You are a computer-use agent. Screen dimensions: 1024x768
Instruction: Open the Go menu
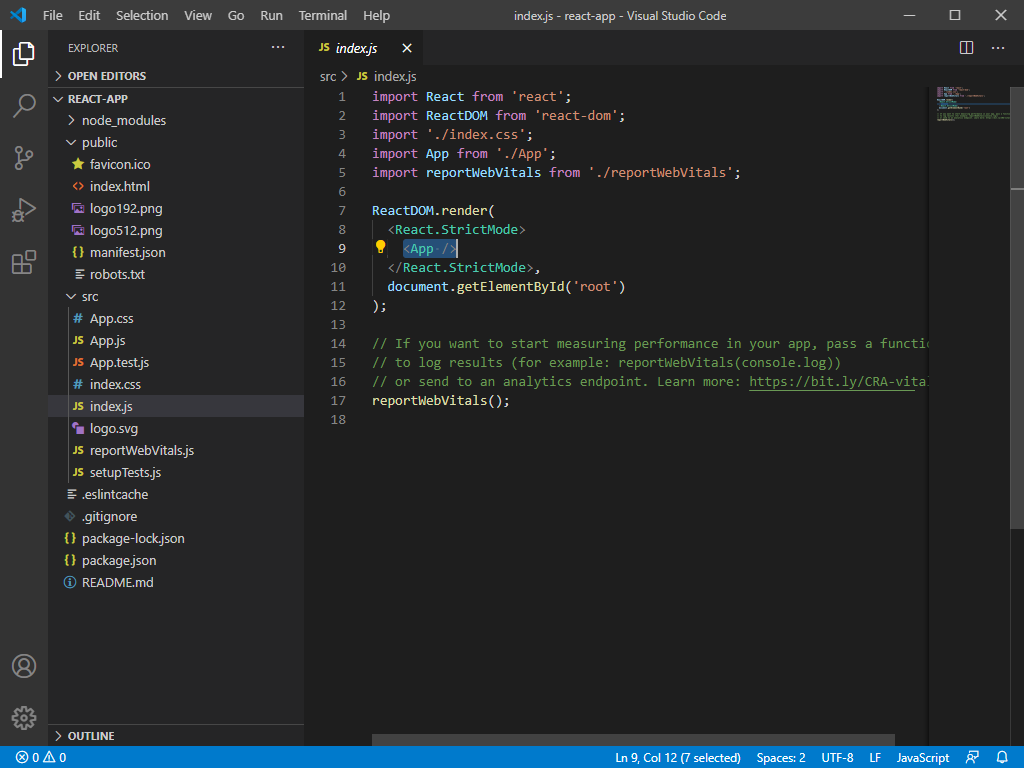(236, 15)
